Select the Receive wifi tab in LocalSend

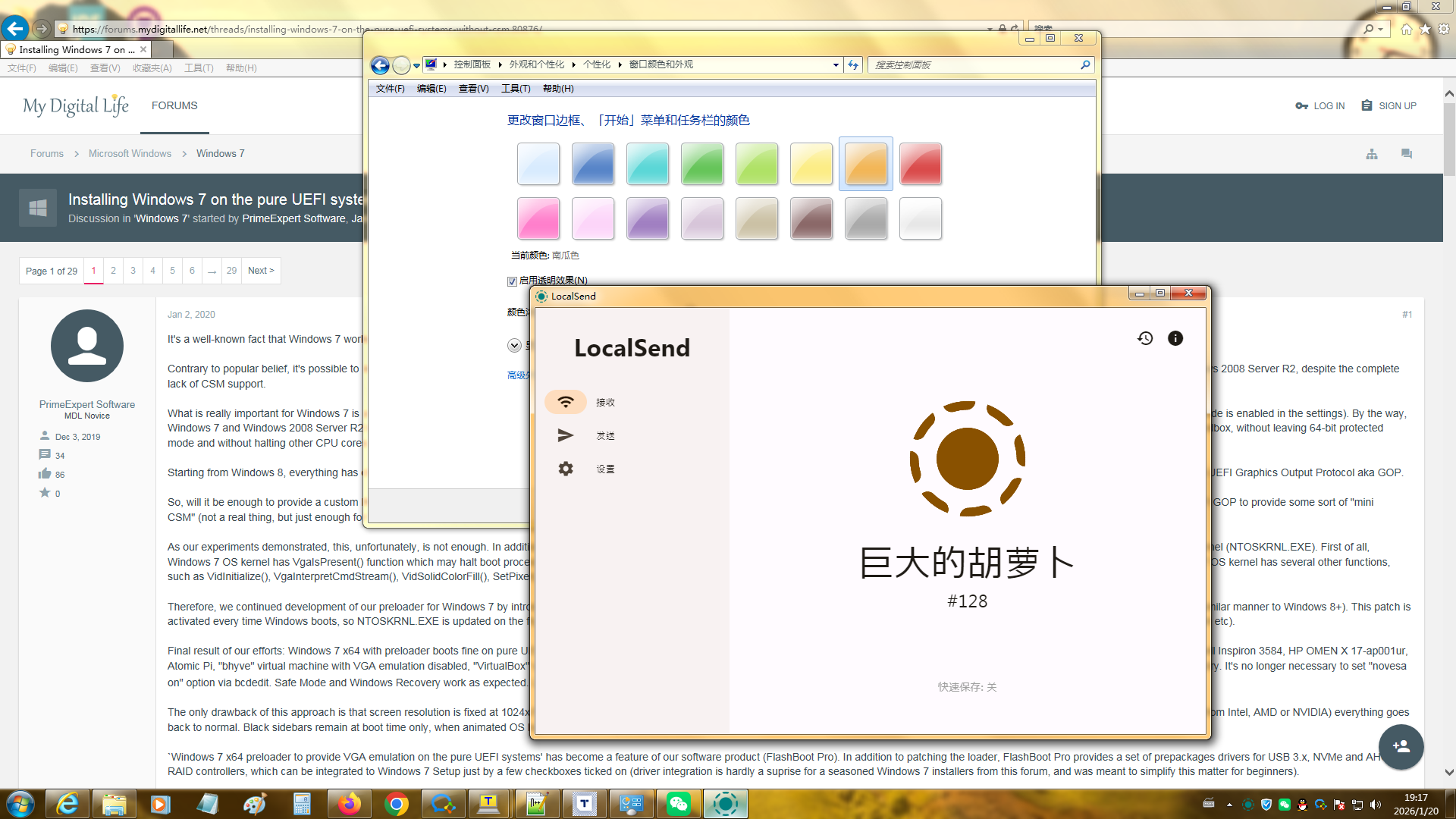tap(566, 402)
